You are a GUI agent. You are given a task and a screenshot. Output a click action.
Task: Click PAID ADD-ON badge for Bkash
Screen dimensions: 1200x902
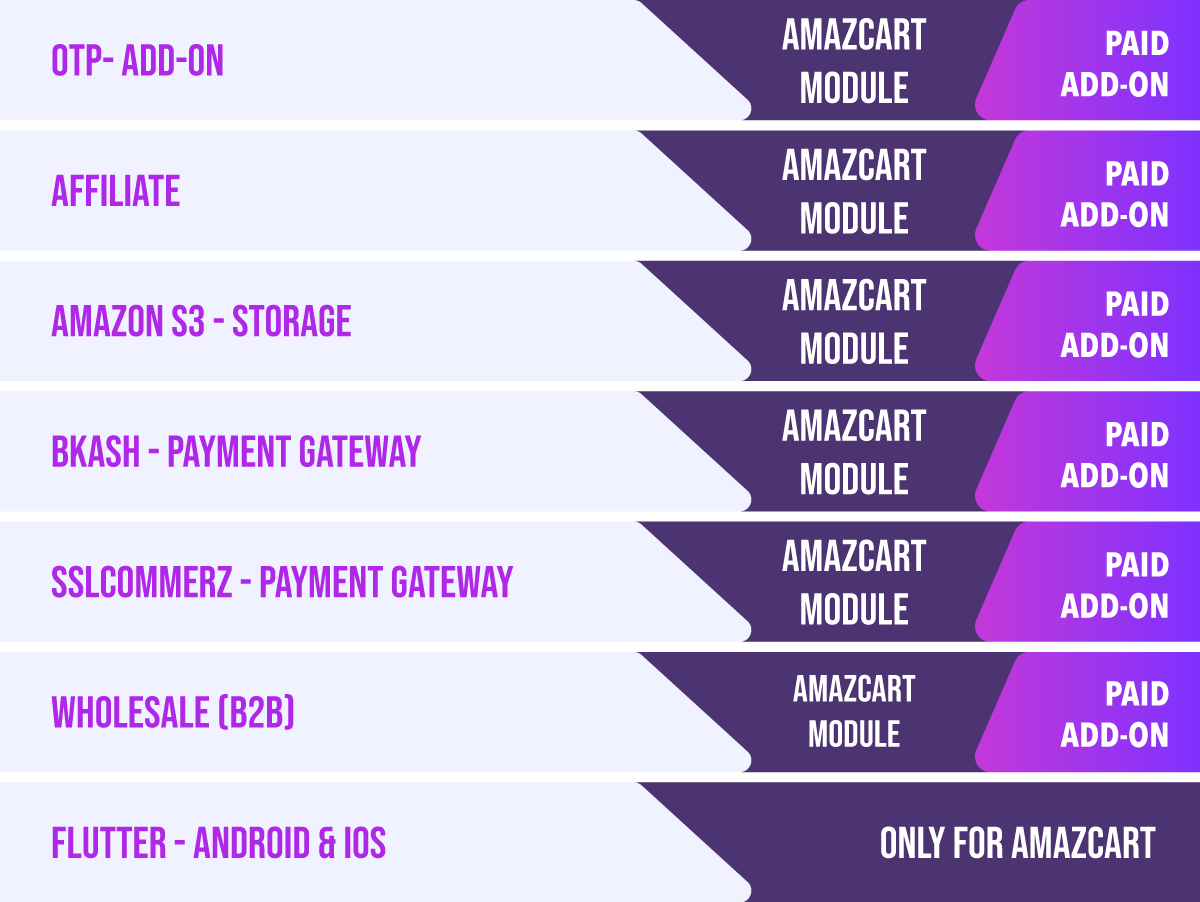1114,455
